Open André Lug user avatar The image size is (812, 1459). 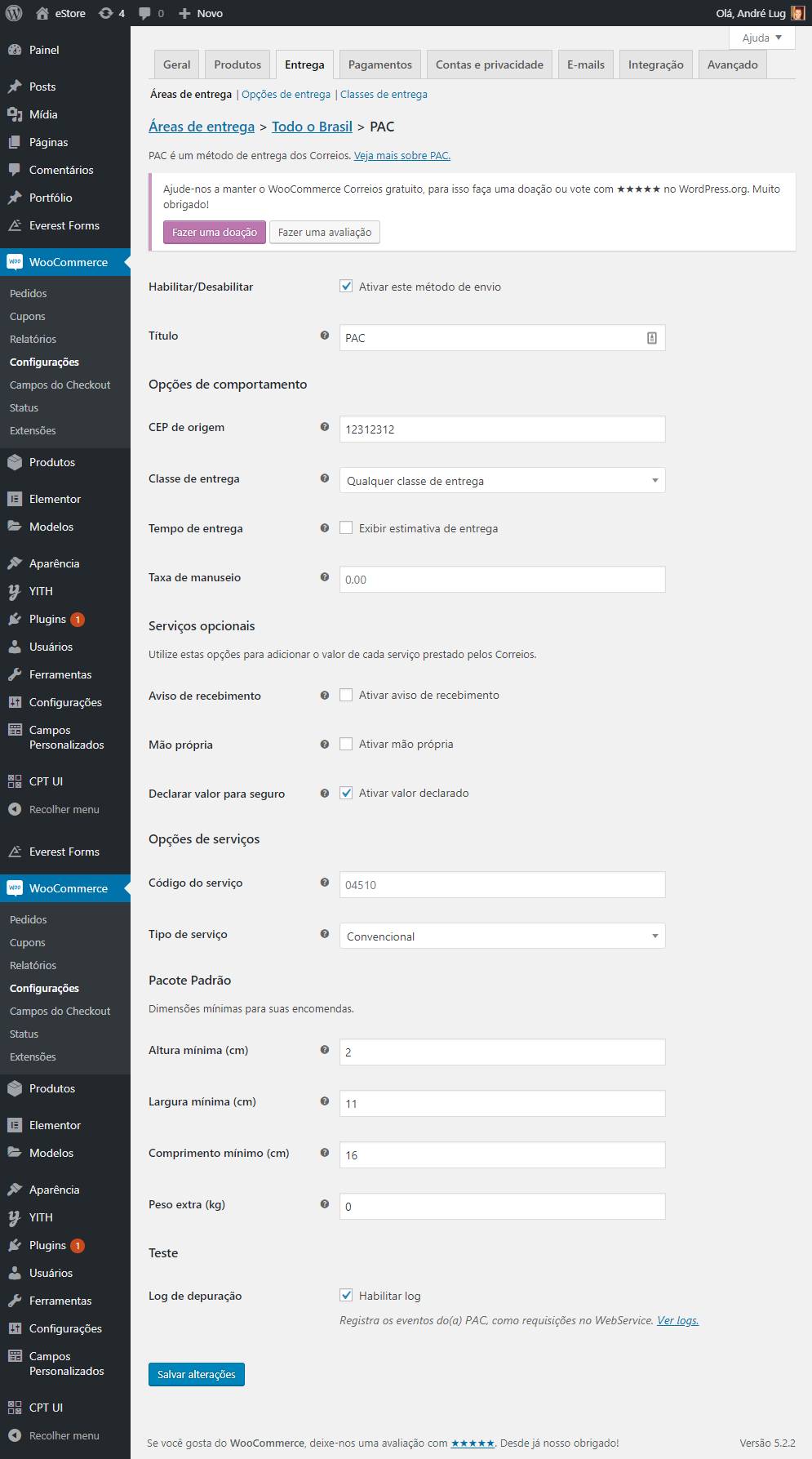pyautogui.click(x=797, y=13)
